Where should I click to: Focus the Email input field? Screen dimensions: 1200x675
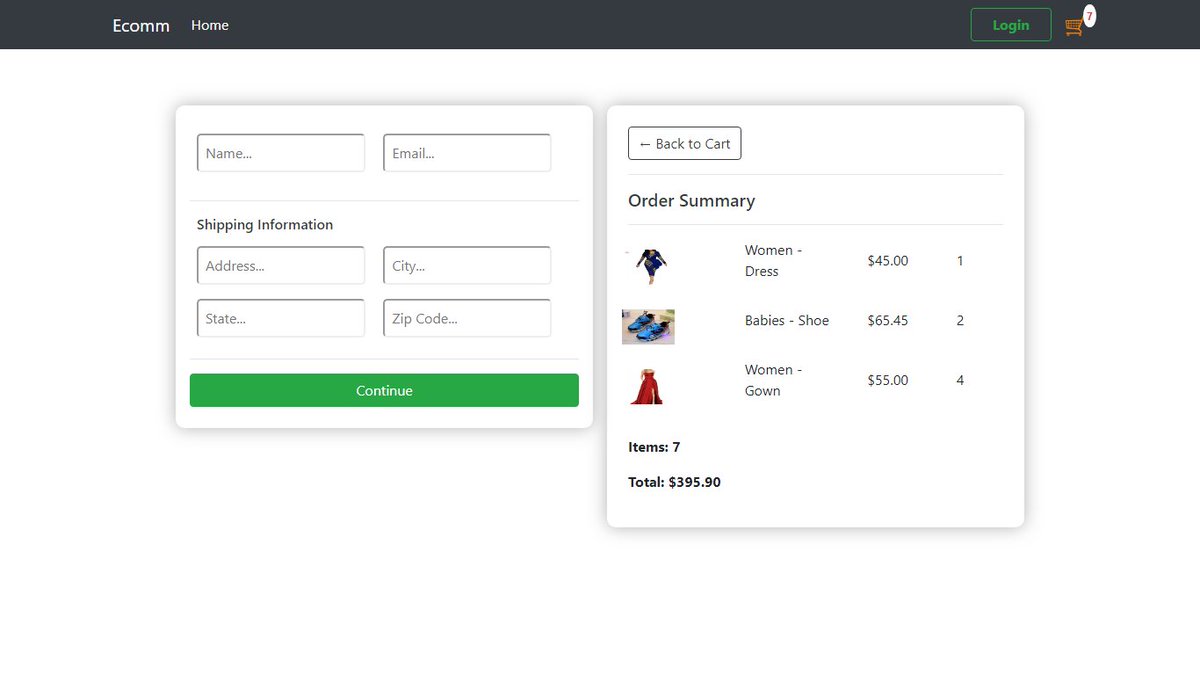(x=467, y=153)
